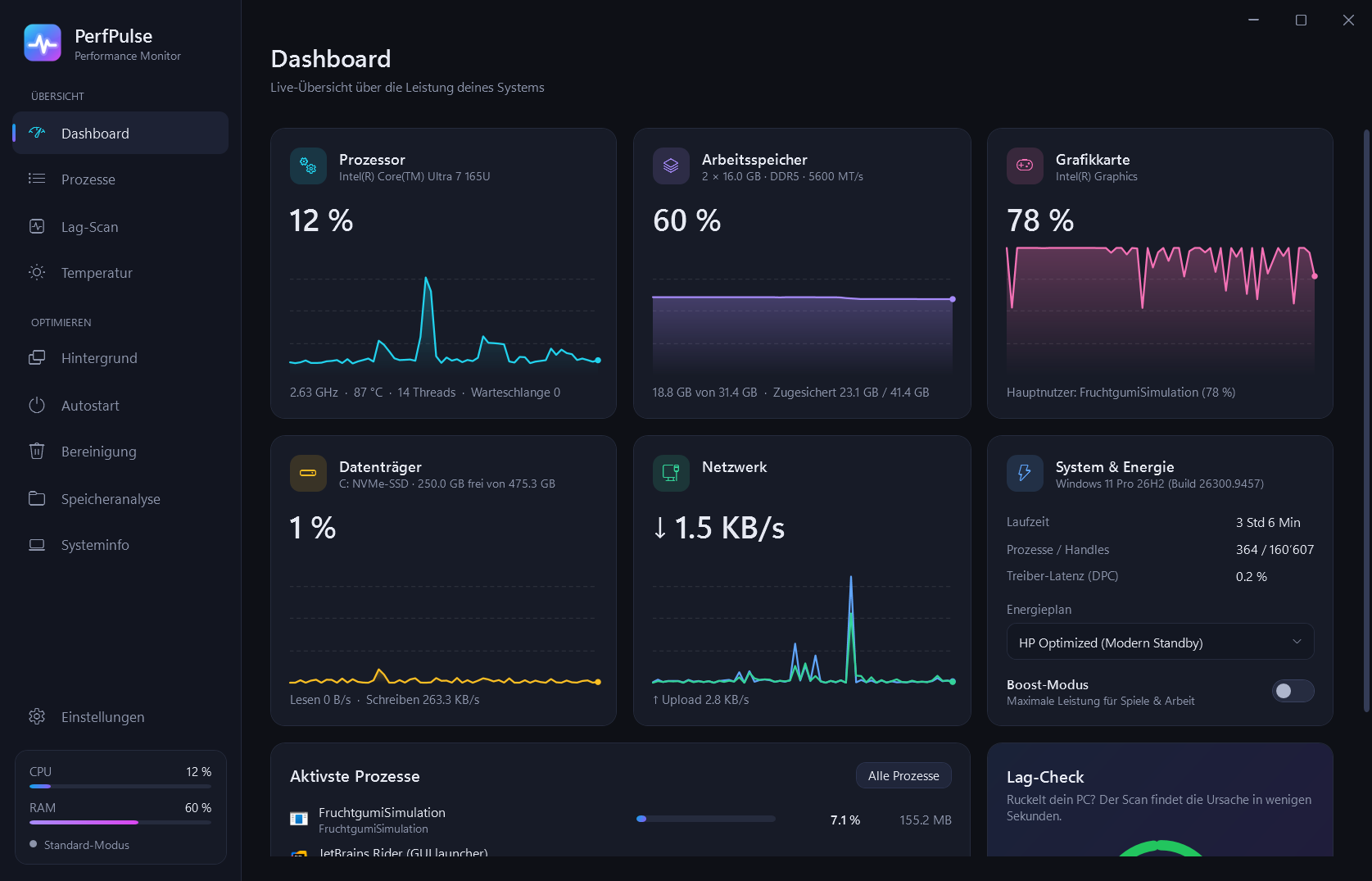This screenshot has width=1372, height=881.
Task: Select the Temperatur menu item
Action: pyautogui.click(x=120, y=272)
